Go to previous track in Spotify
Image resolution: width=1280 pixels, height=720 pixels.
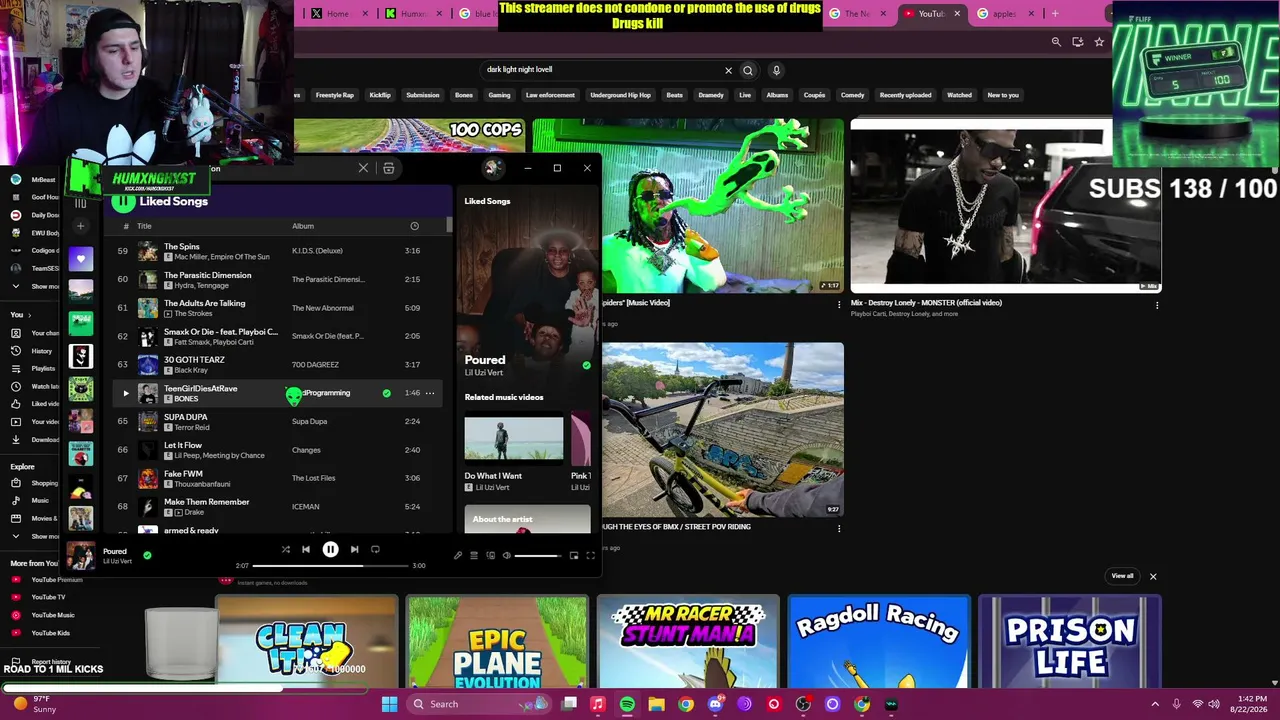[x=306, y=549]
